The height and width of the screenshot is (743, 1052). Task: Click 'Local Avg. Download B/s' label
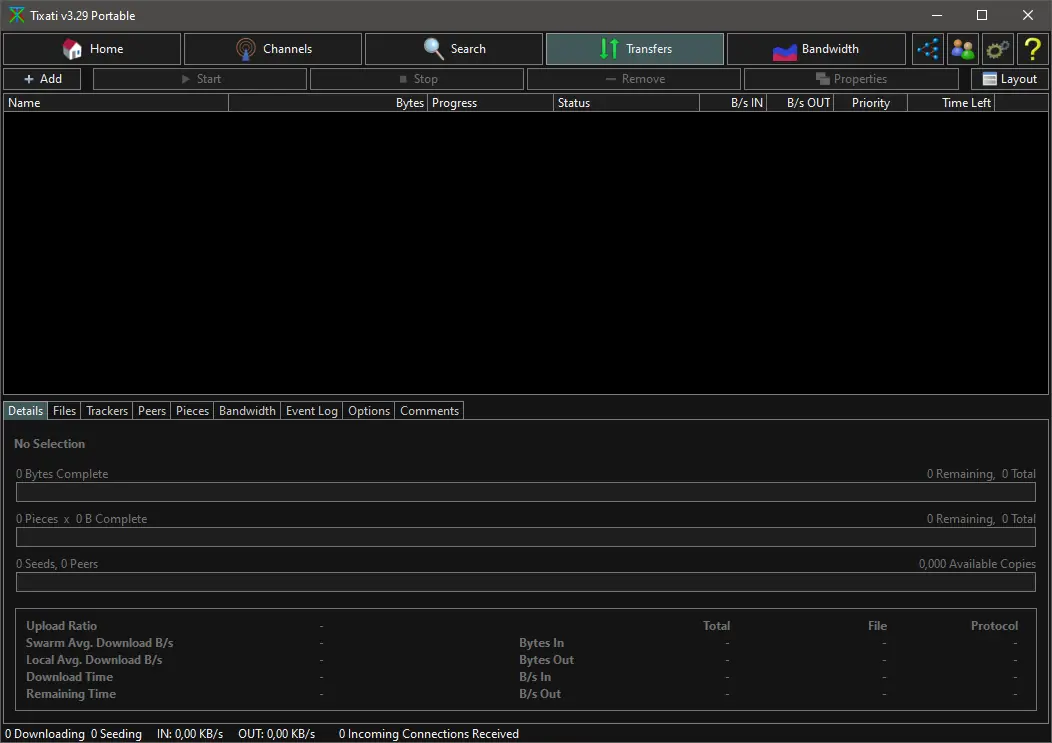[94, 660]
